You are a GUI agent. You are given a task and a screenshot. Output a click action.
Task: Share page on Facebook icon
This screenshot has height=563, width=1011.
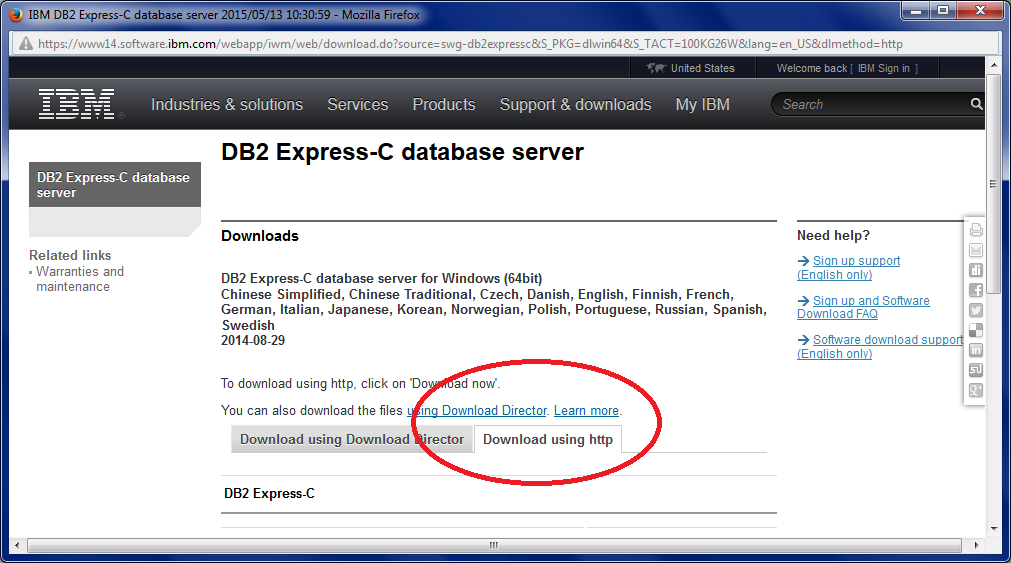pos(976,290)
